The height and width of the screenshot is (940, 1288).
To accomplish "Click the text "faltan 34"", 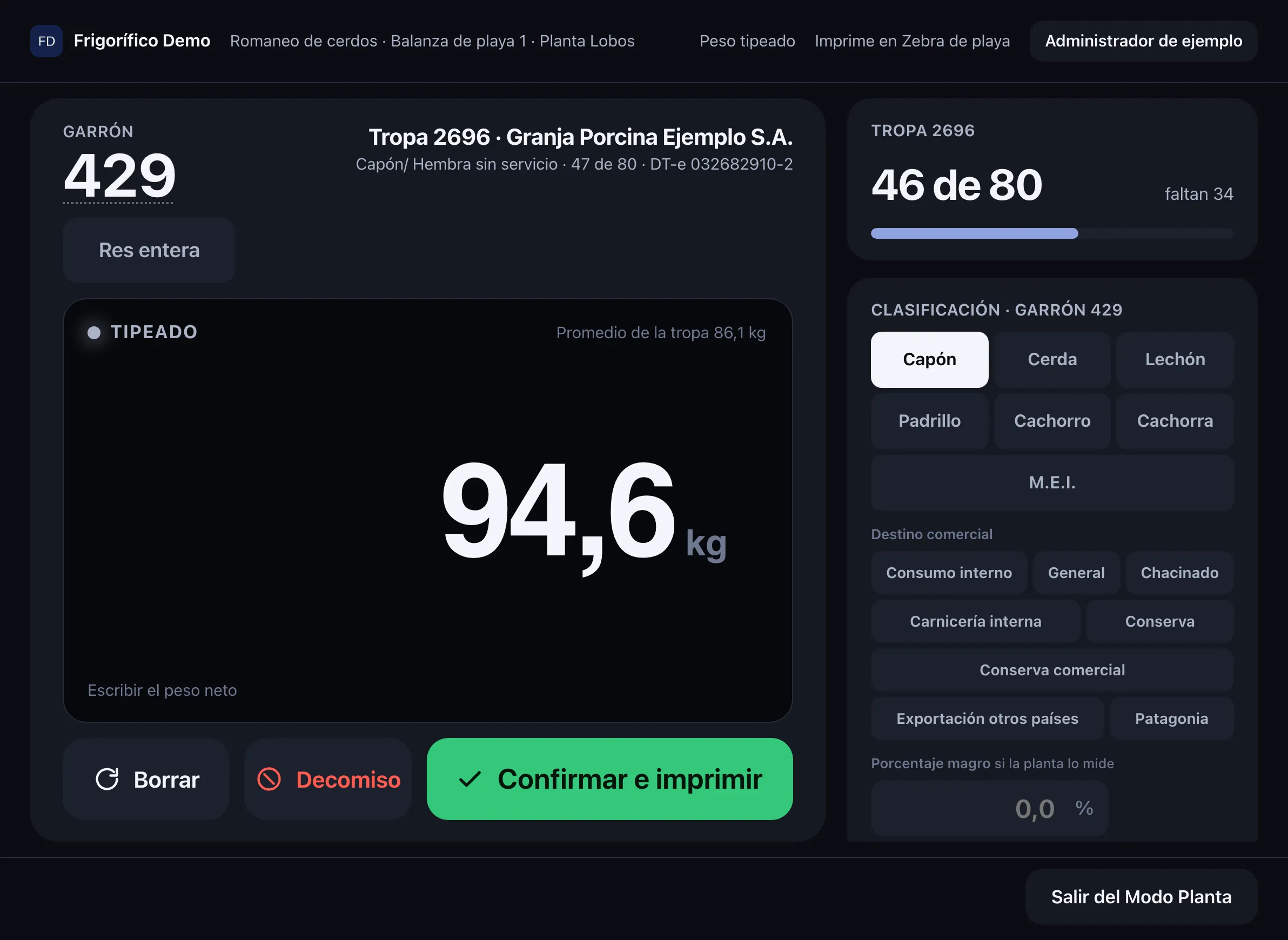I will [1199, 194].
